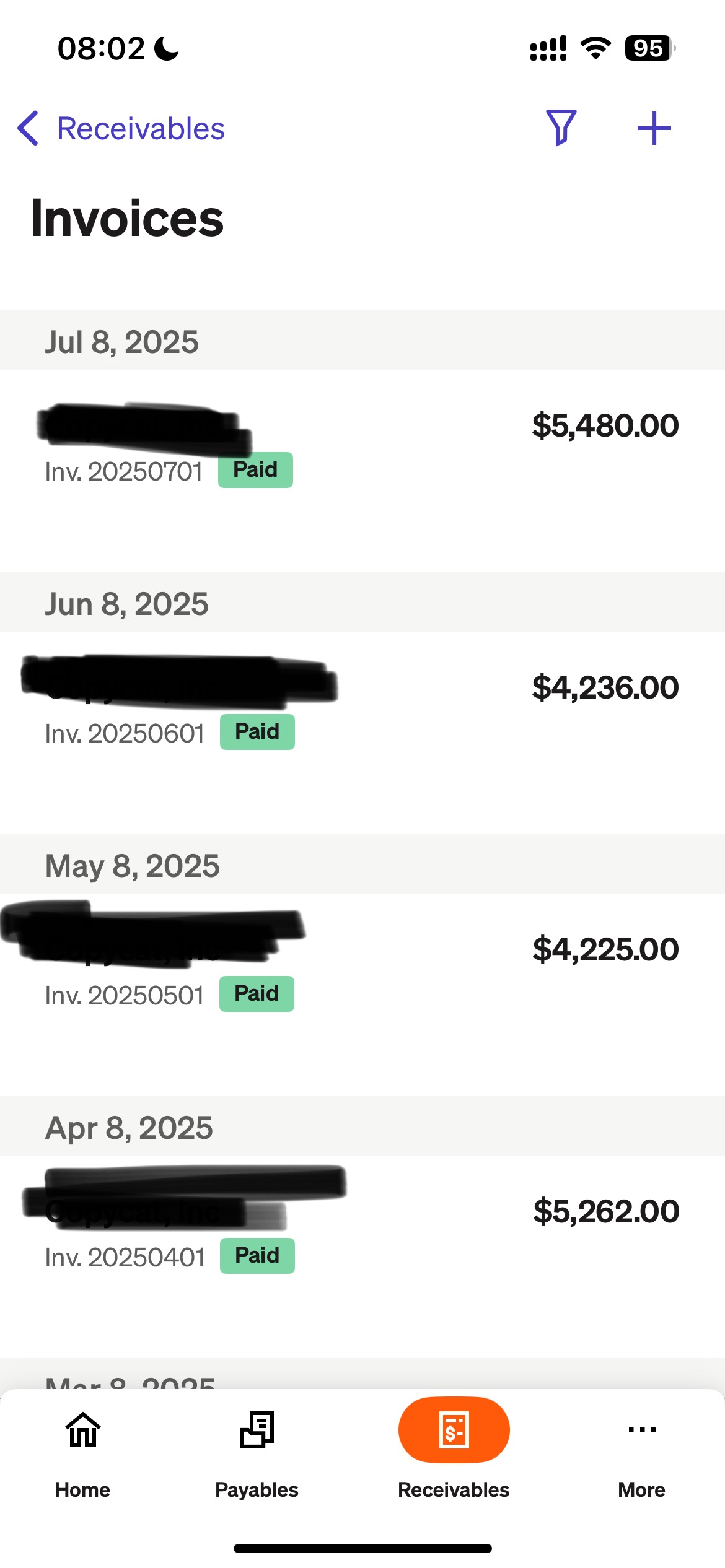This screenshot has height=1568, width=725.
Task: Switch to the Home tab label
Action: tap(82, 1489)
